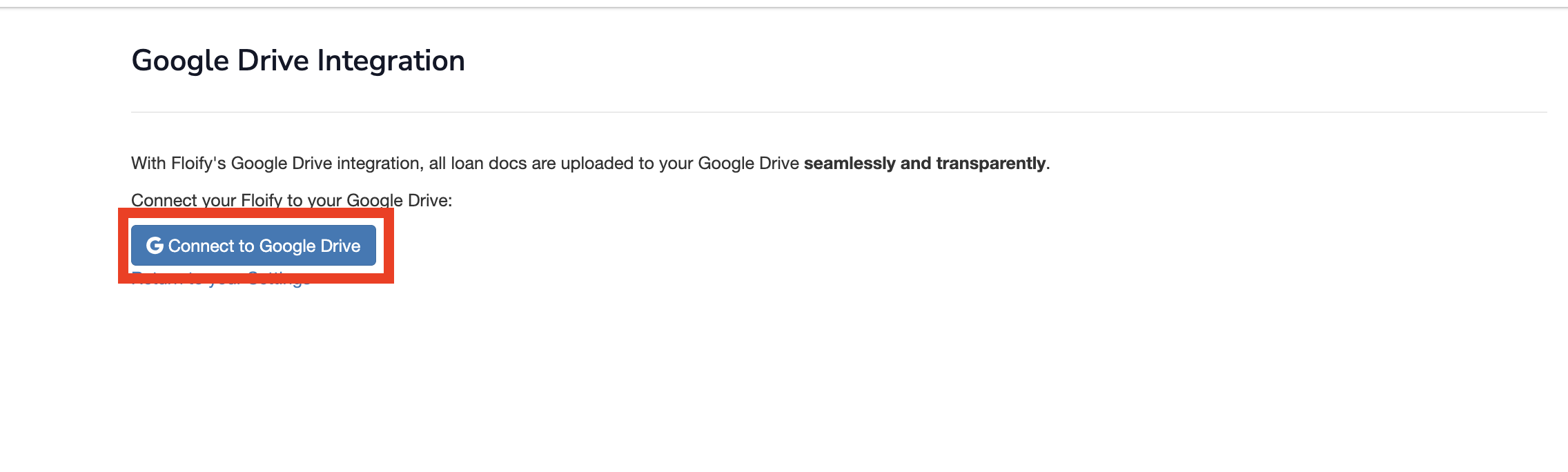The height and width of the screenshot is (472, 1568).
Task: Click 'Google Drive:' ending the instruction line
Action: click(x=399, y=200)
